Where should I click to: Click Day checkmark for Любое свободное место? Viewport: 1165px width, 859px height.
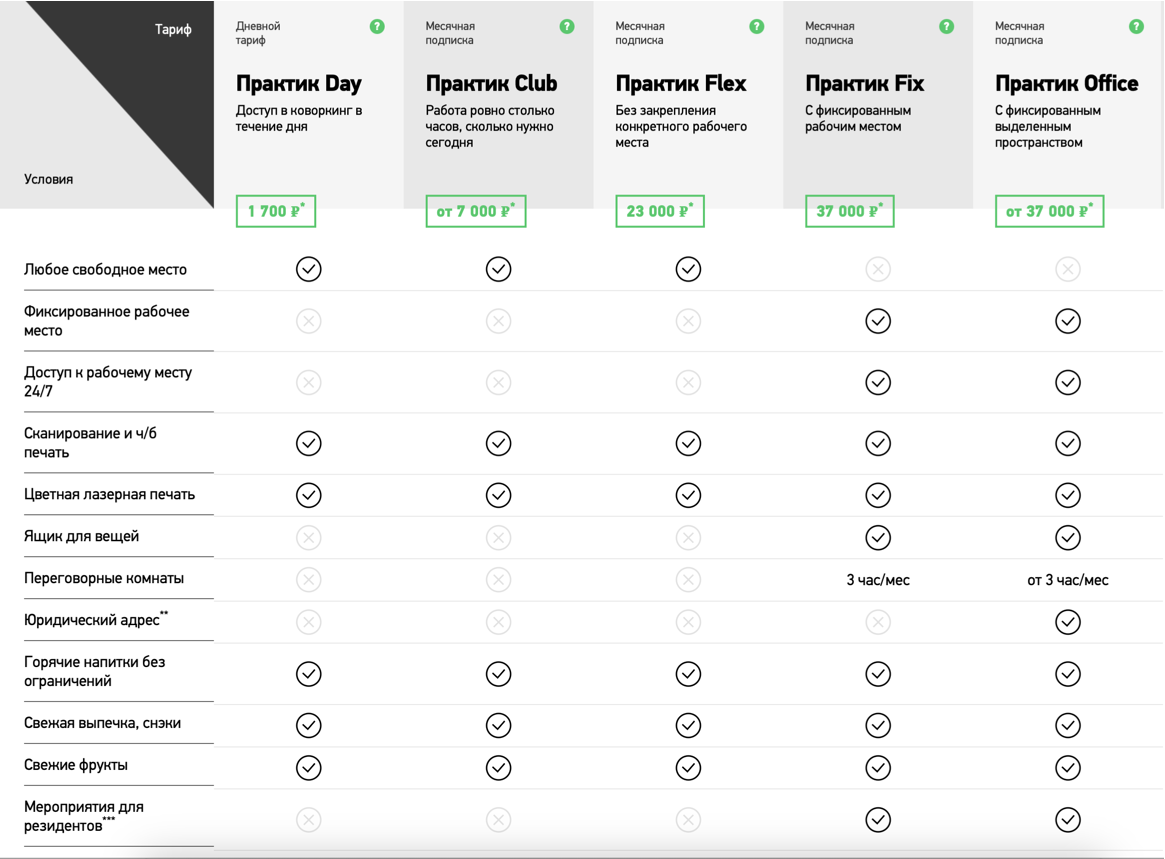point(308,269)
